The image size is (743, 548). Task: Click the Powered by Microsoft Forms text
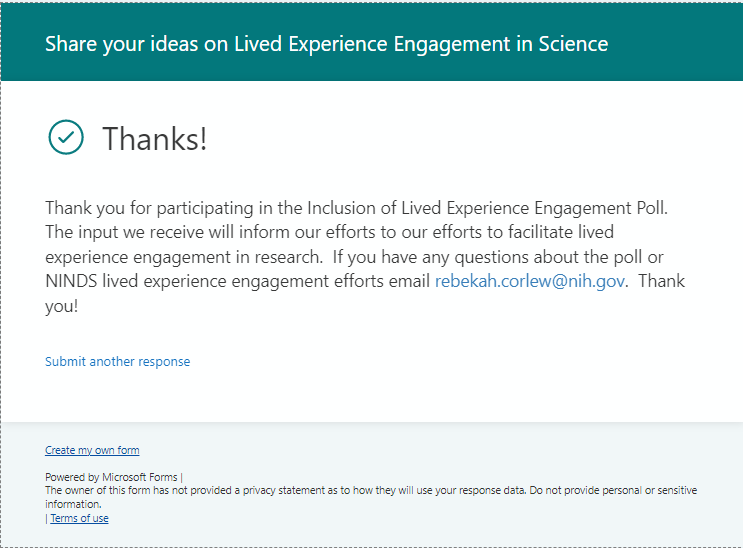point(112,477)
